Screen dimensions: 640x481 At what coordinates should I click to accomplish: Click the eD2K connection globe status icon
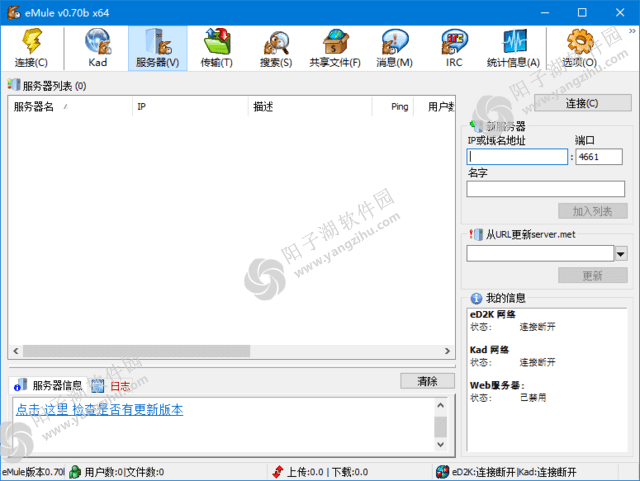[x=442, y=472]
